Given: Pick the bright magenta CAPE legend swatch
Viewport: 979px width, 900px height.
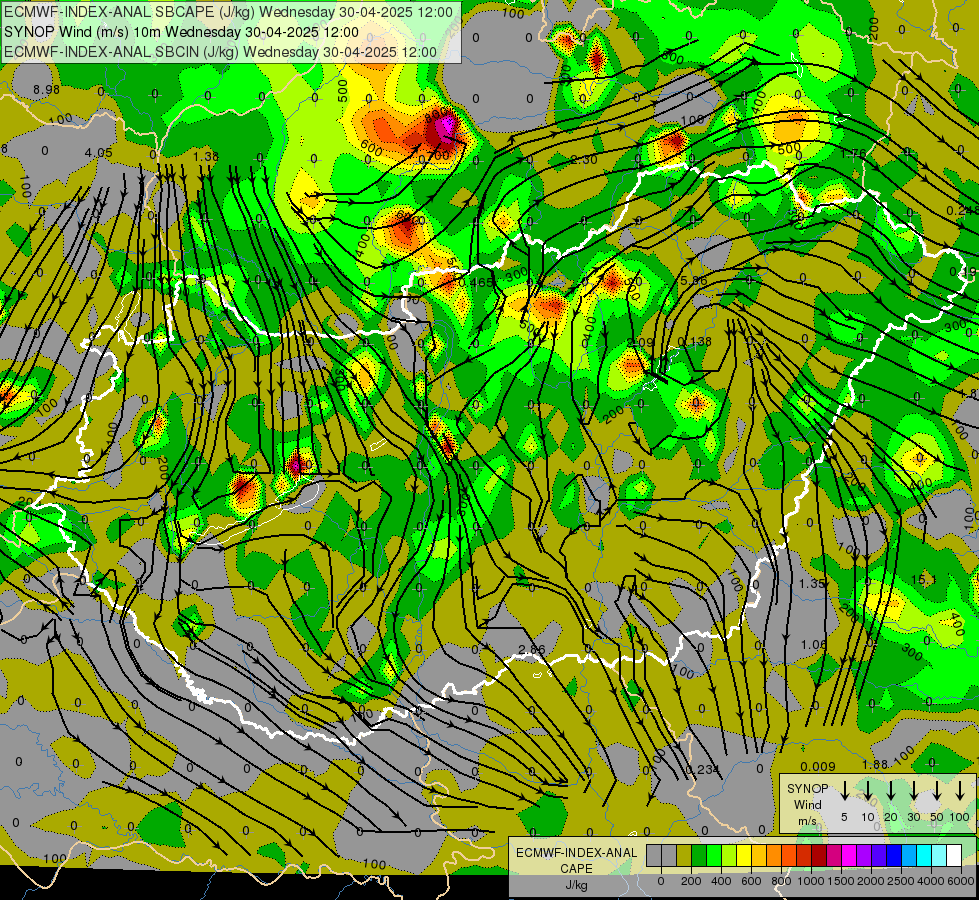Looking at the screenshot, I should [849, 855].
